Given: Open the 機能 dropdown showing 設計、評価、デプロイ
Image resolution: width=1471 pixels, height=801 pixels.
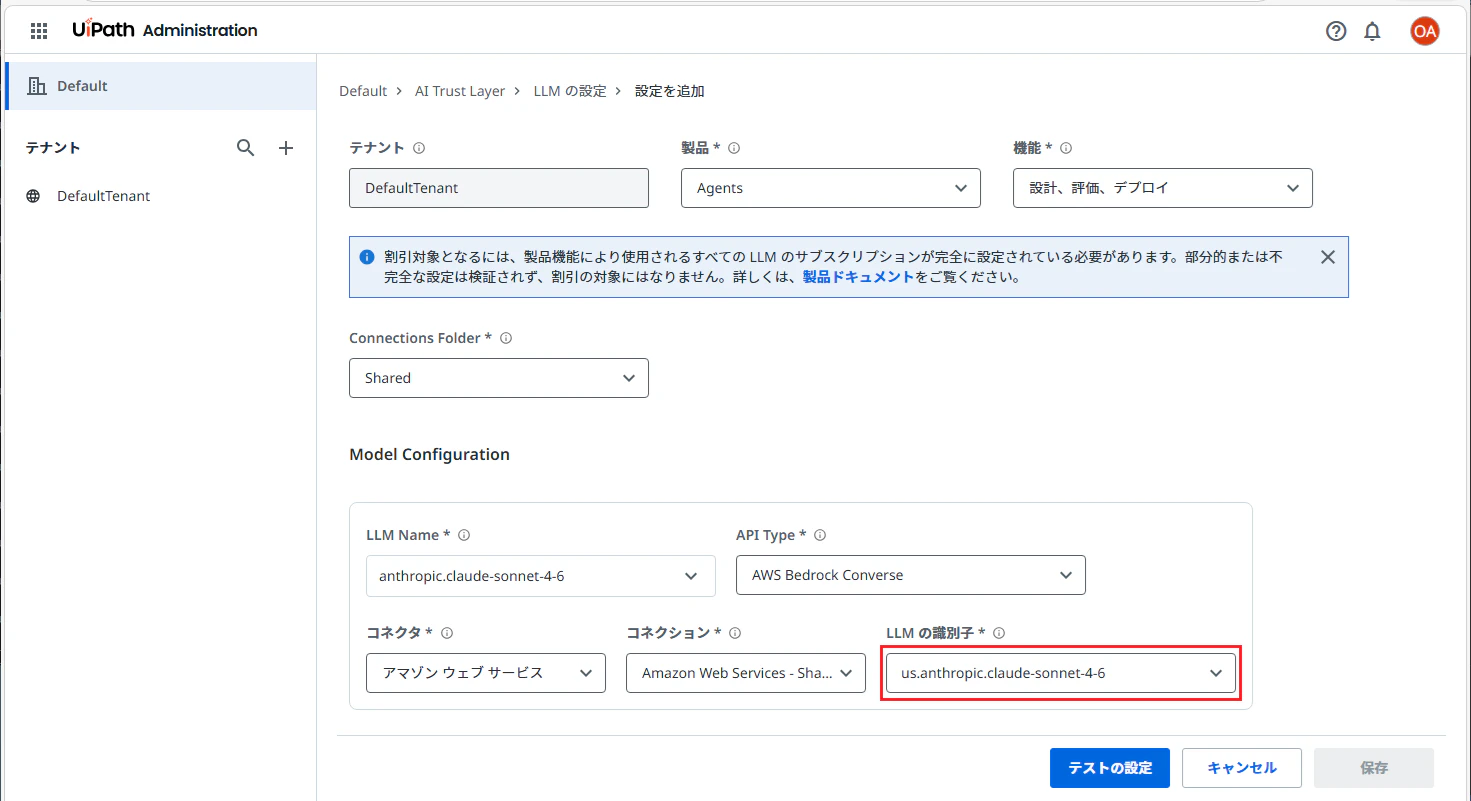Looking at the screenshot, I should tap(1163, 188).
